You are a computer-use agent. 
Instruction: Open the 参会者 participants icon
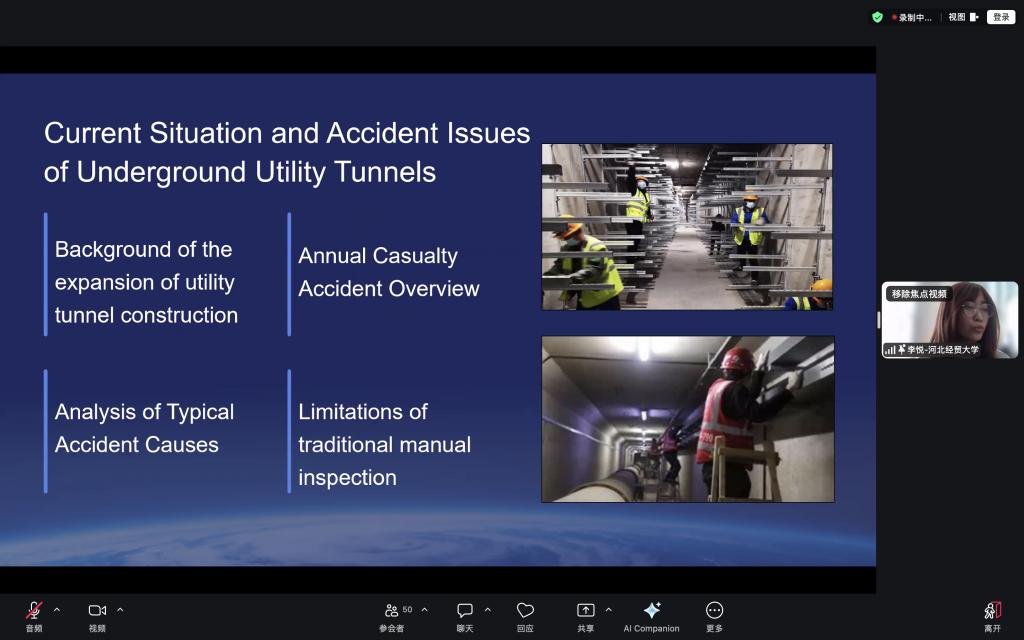[x=391, y=610]
